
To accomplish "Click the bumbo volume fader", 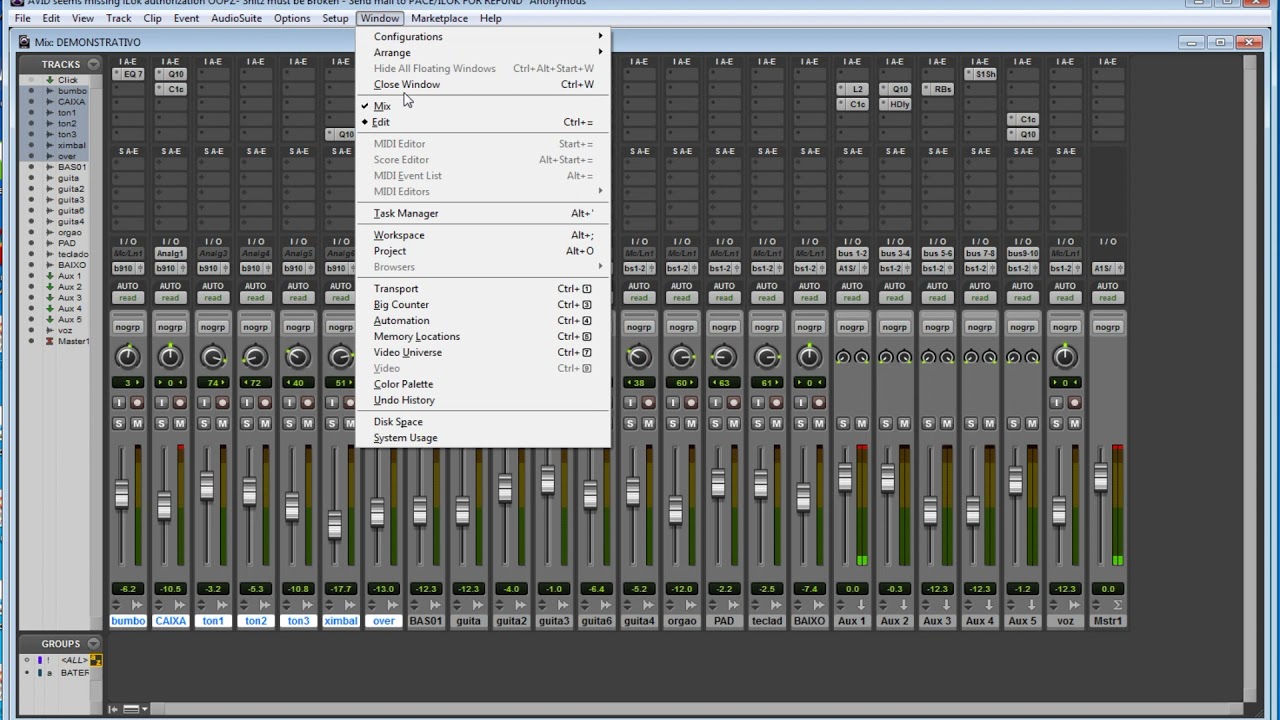I will point(121,494).
